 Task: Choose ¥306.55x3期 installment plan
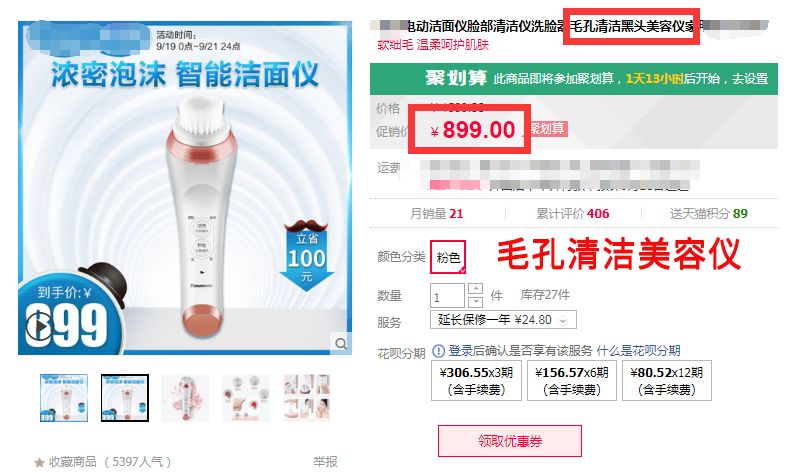click(x=476, y=380)
